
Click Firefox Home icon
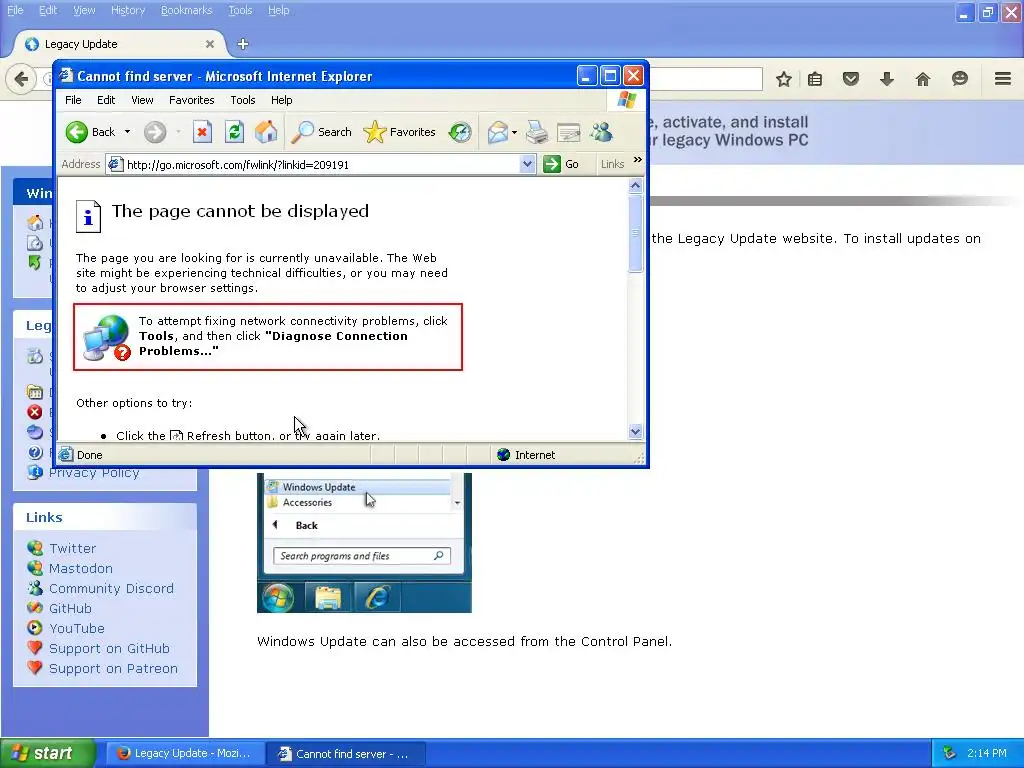[x=922, y=79]
